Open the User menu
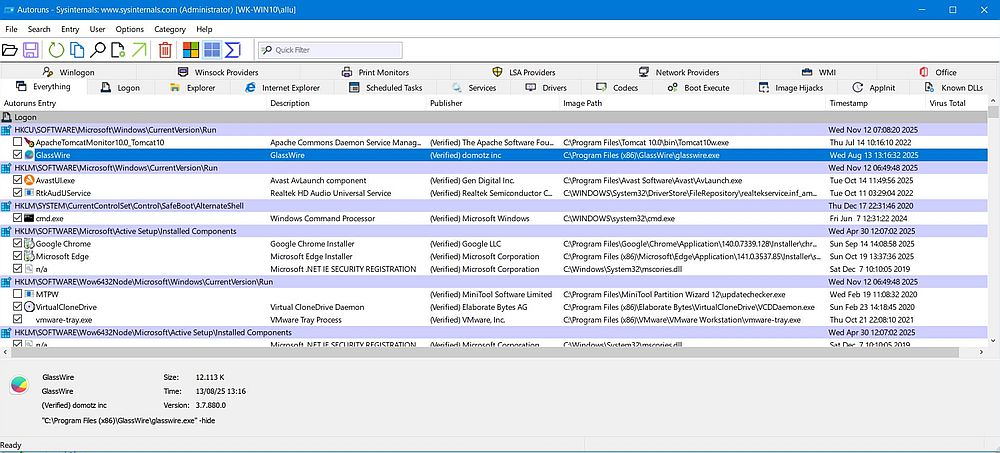This screenshot has width=1000, height=453. [98, 29]
